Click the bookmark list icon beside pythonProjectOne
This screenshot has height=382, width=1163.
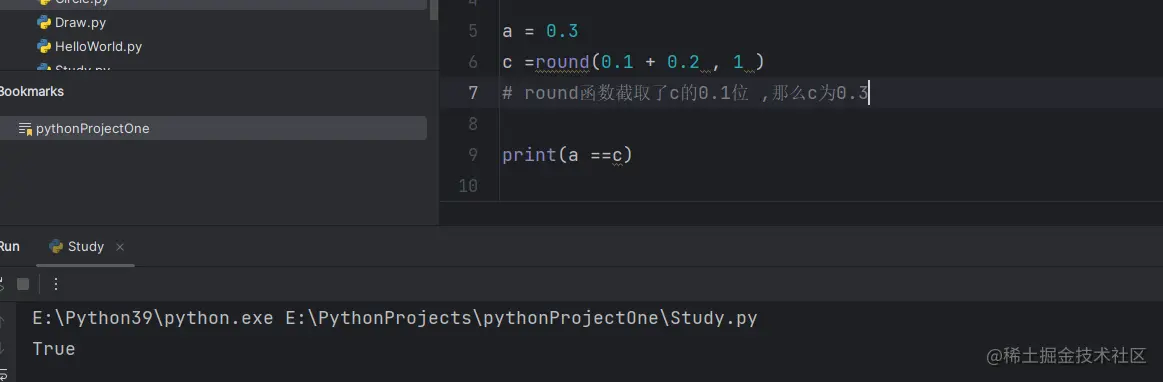click(25, 128)
